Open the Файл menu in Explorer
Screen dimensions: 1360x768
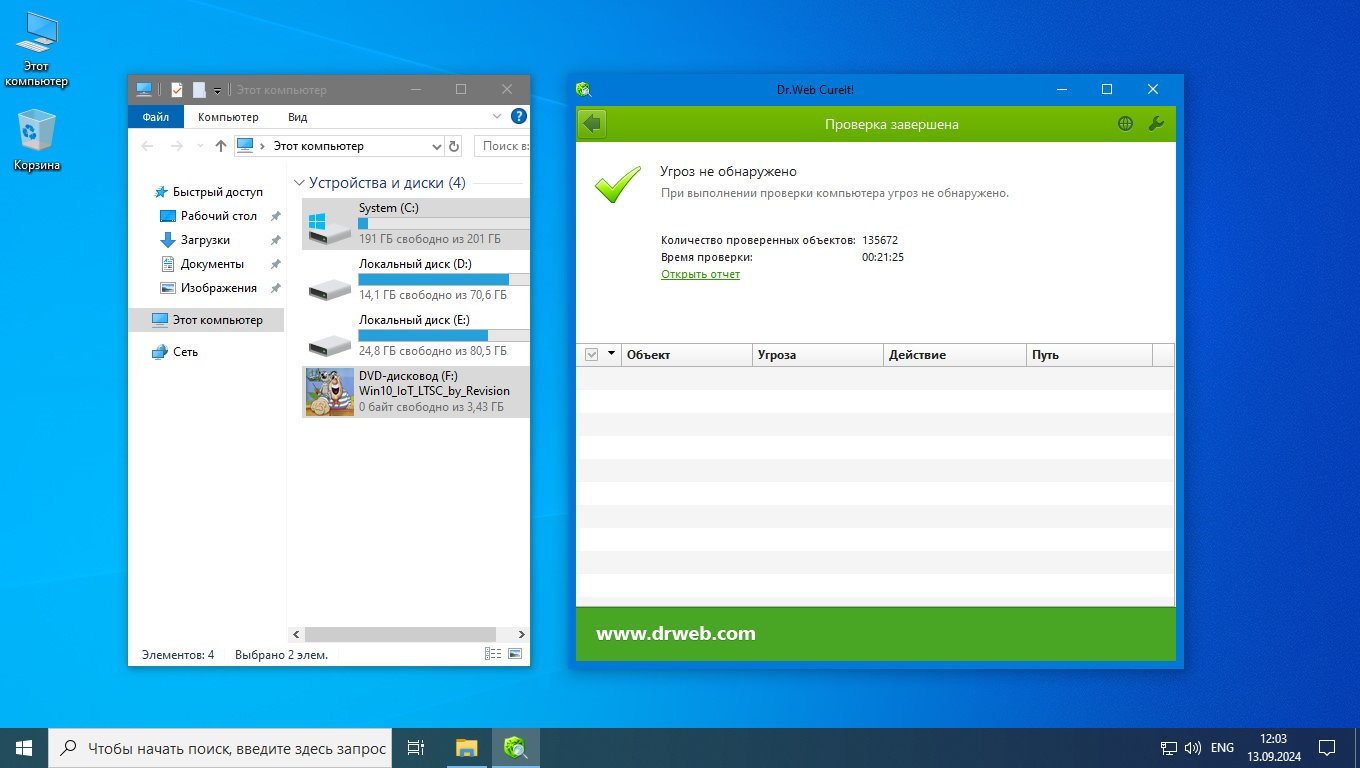point(156,117)
